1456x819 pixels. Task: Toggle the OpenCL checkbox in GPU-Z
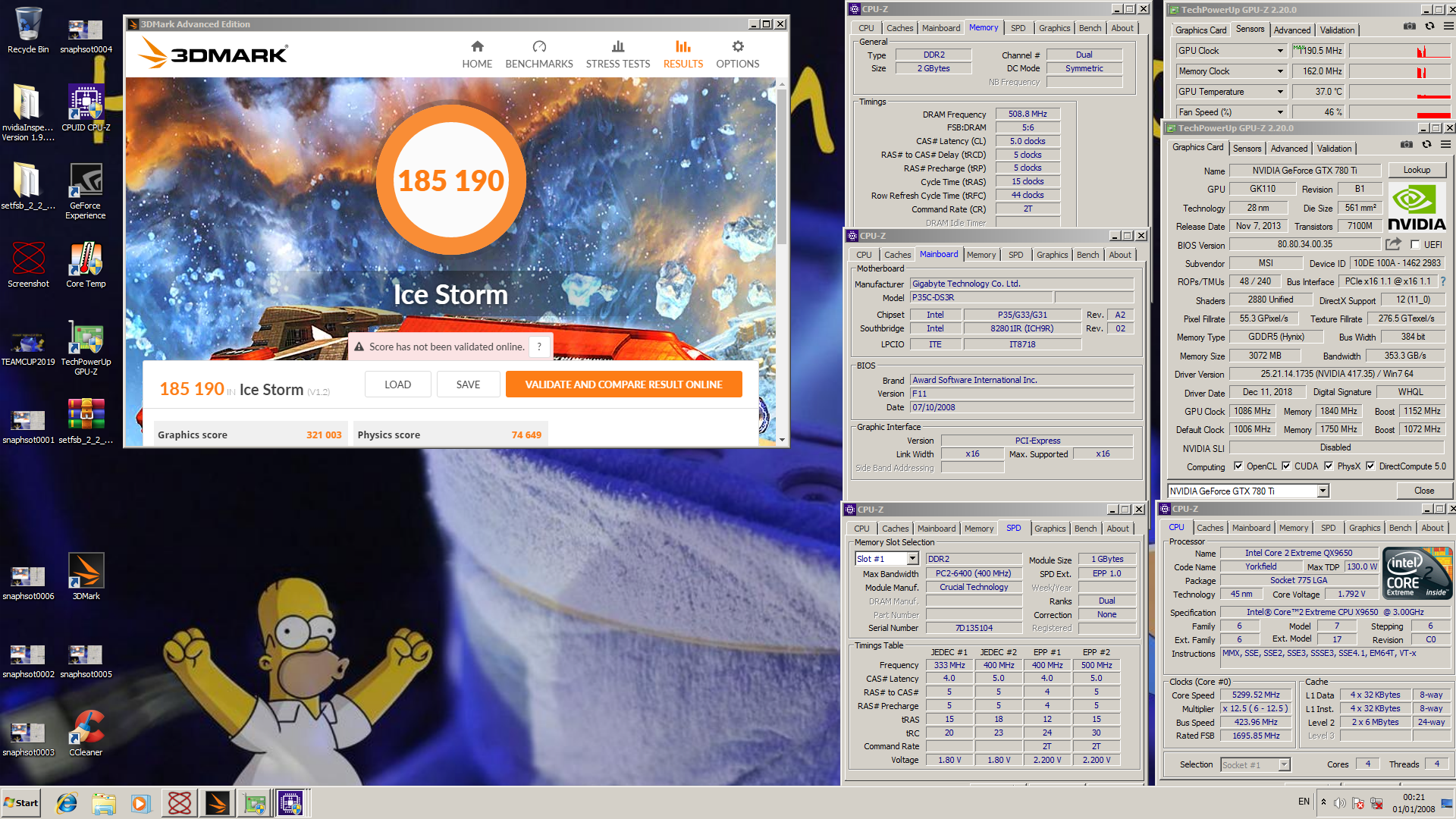pos(1238,466)
